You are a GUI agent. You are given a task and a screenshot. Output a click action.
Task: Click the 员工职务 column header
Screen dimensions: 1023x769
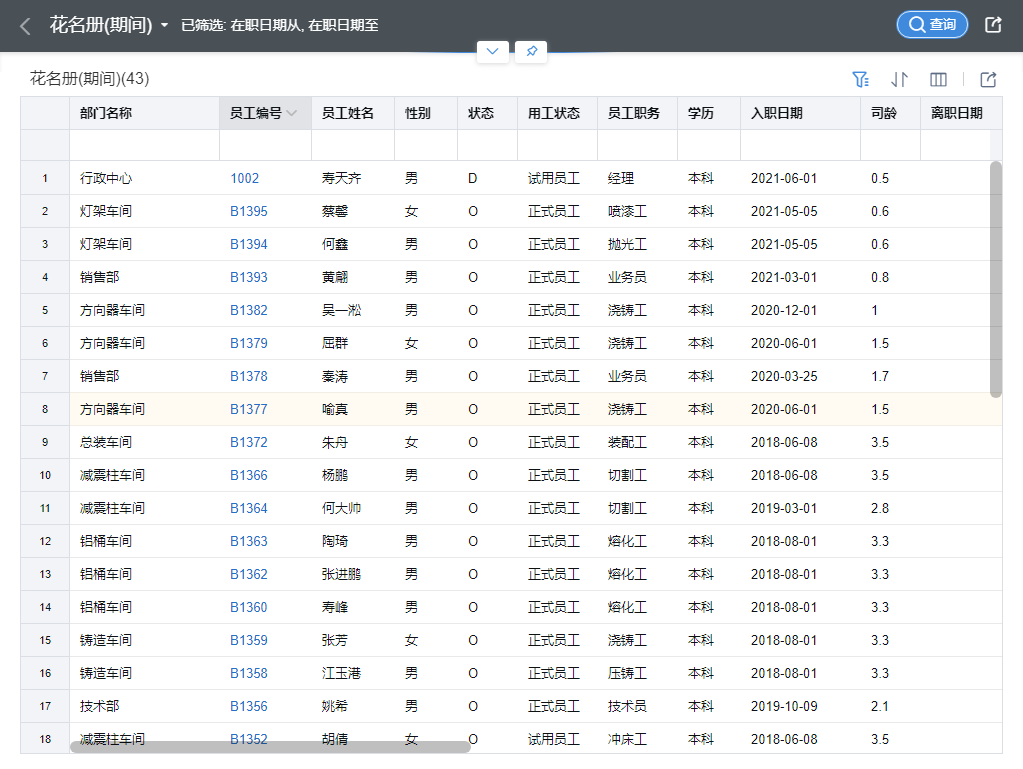pos(637,113)
